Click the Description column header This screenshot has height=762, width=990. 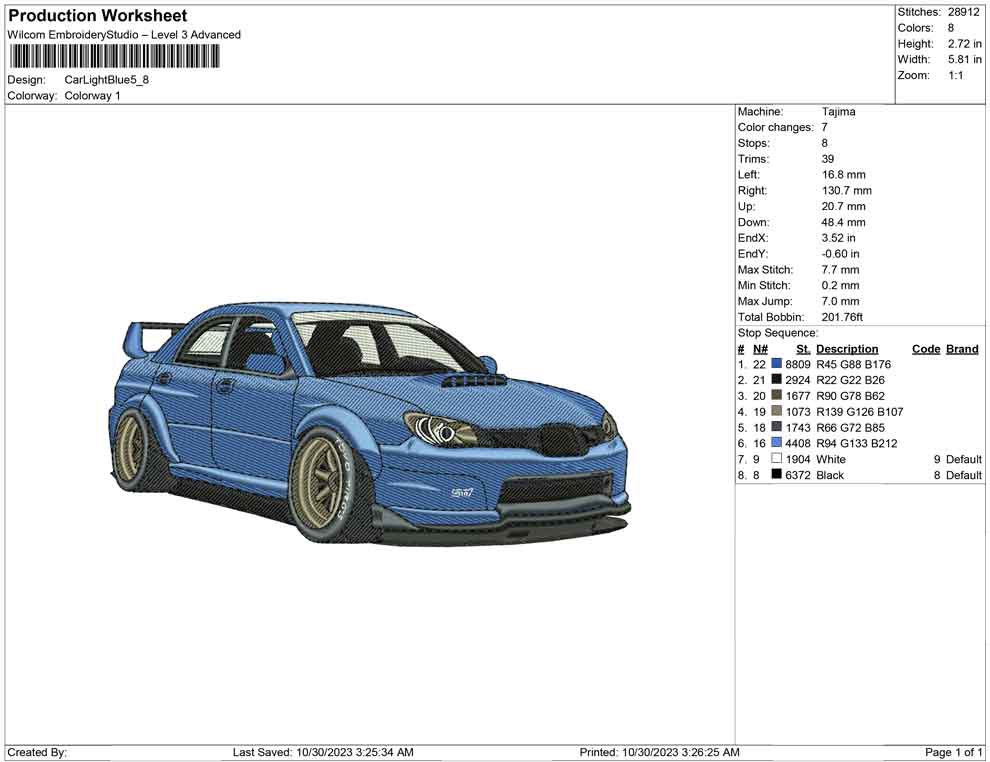[846, 349]
